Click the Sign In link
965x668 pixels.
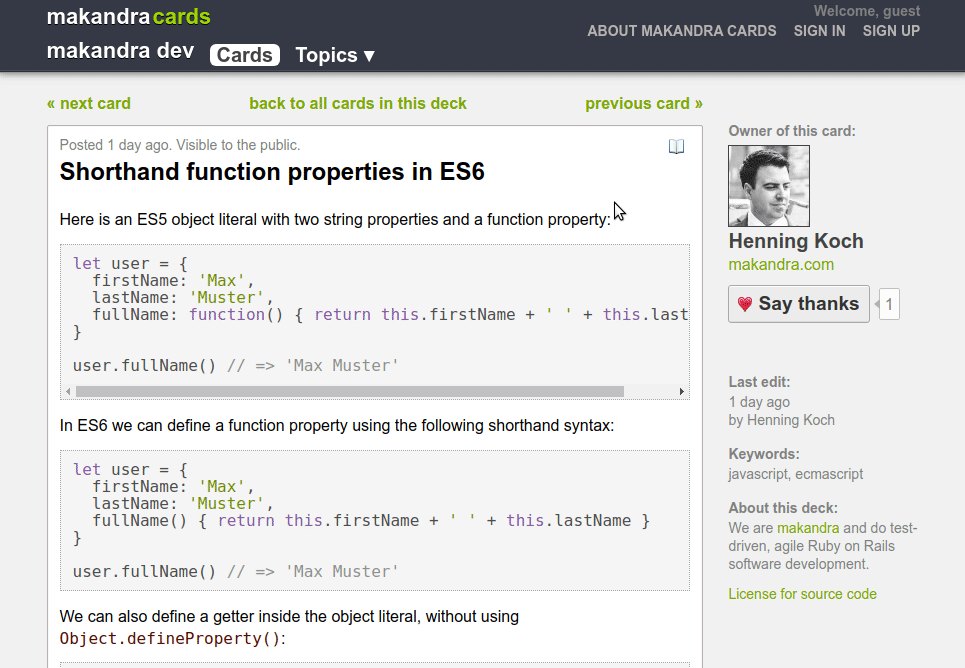tap(819, 31)
